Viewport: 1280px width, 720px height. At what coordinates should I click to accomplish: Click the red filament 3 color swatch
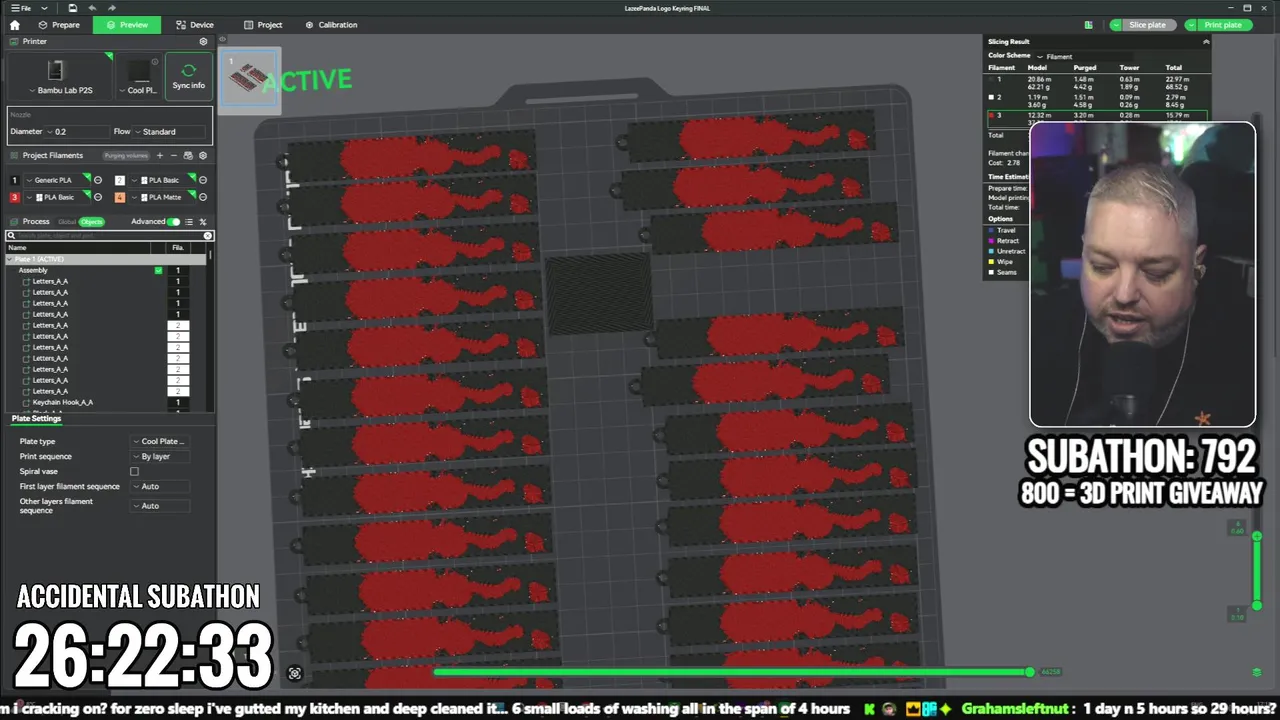14,197
